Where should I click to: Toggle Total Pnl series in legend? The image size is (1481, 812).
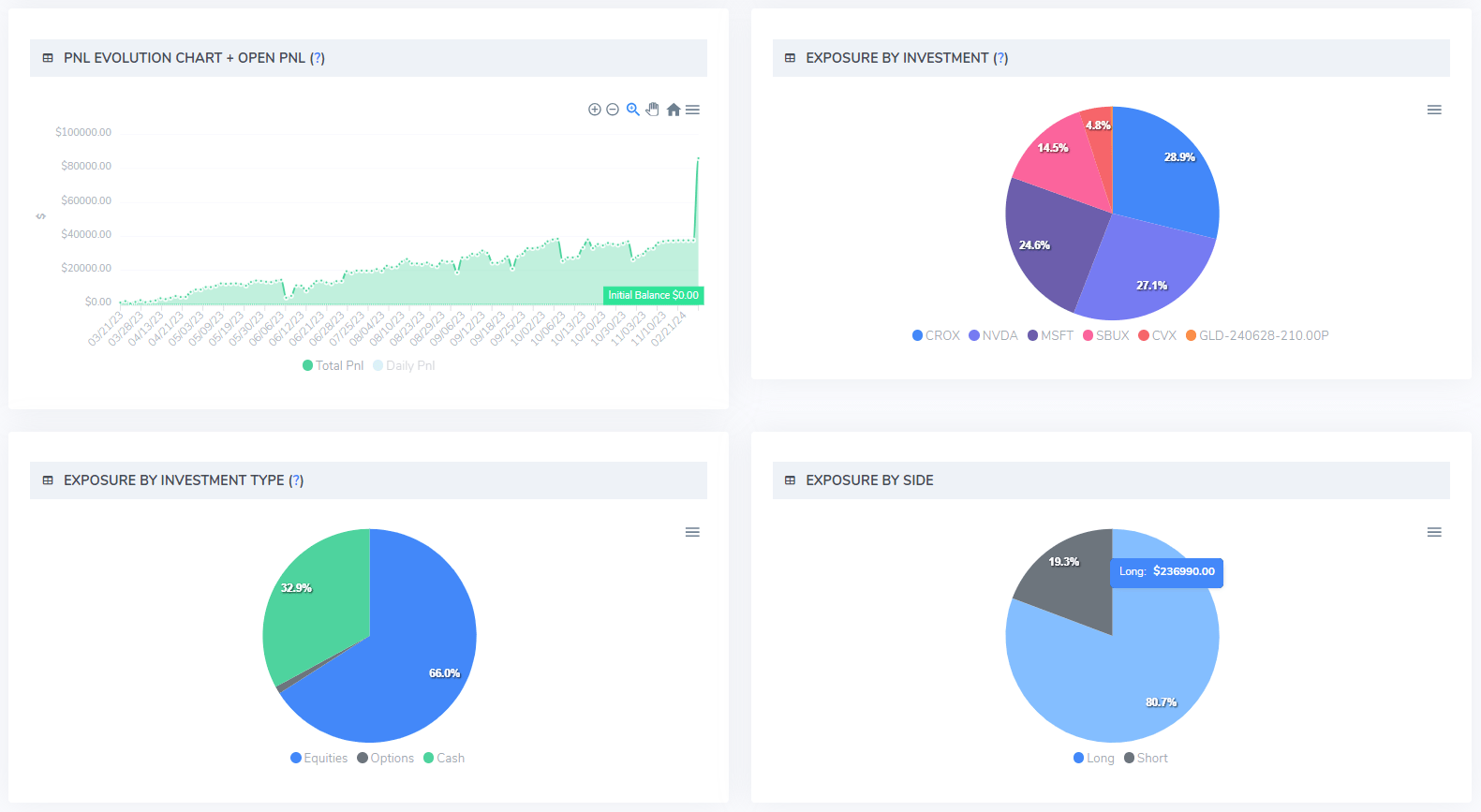tap(333, 365)
